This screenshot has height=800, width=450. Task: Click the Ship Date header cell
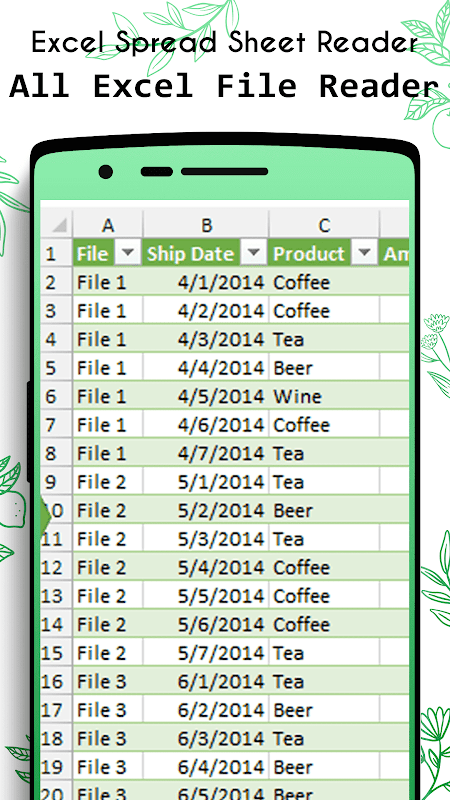click(206, 253)
